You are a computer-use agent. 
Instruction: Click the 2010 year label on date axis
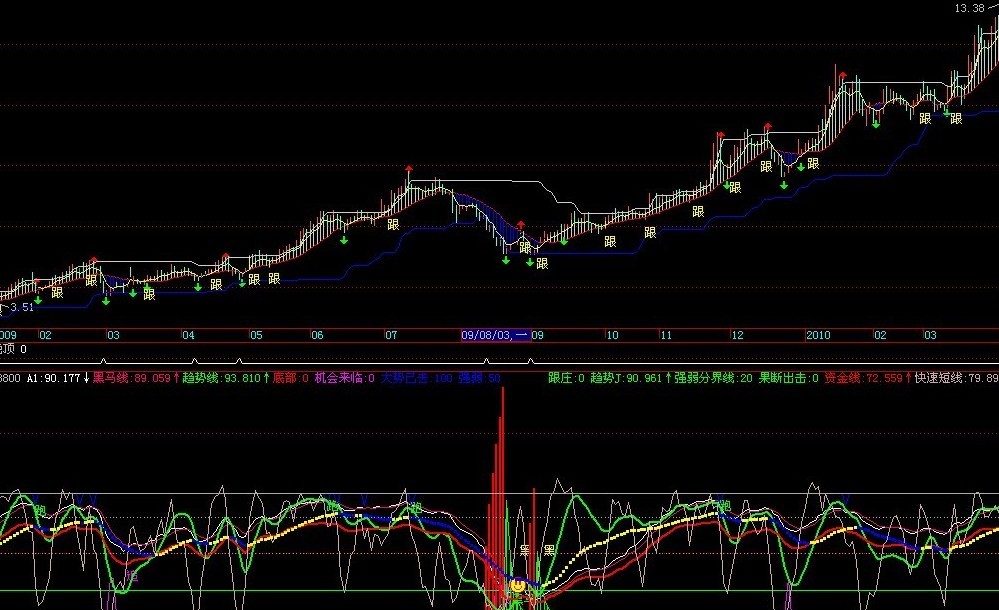point(818,335)
